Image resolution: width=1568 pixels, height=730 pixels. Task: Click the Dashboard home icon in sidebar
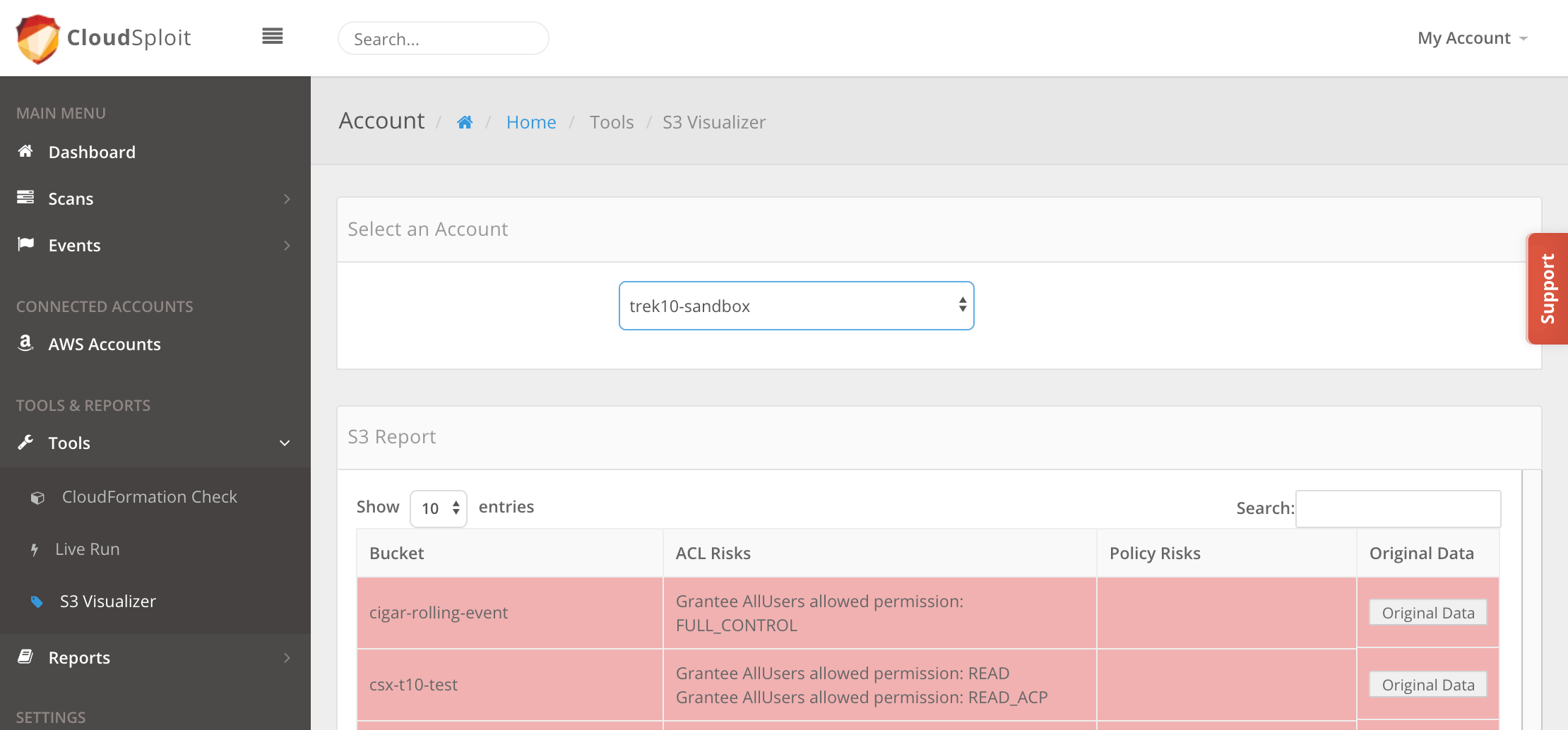click(x=25, y=151)
